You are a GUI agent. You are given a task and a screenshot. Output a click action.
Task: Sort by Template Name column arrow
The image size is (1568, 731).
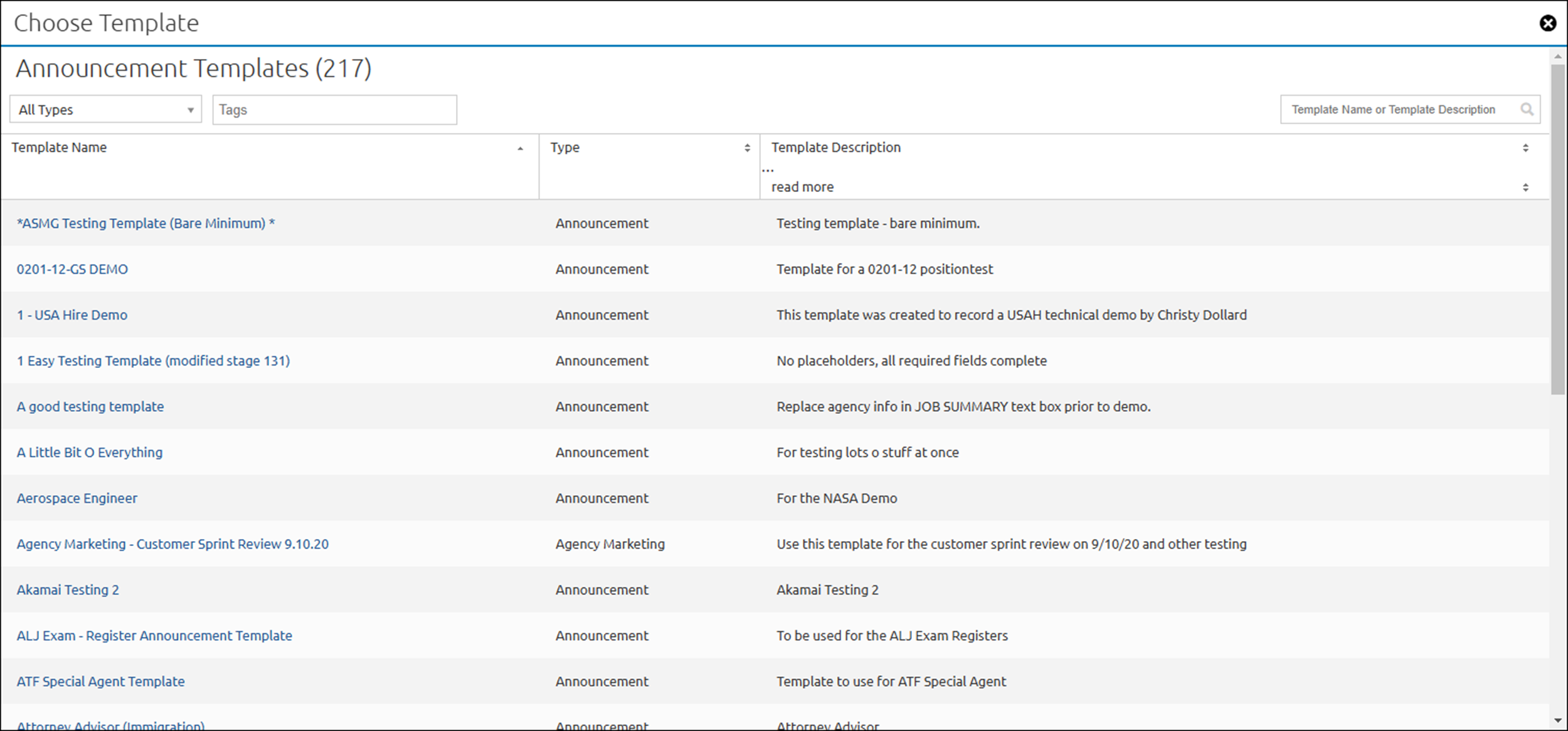click(520, 149)
